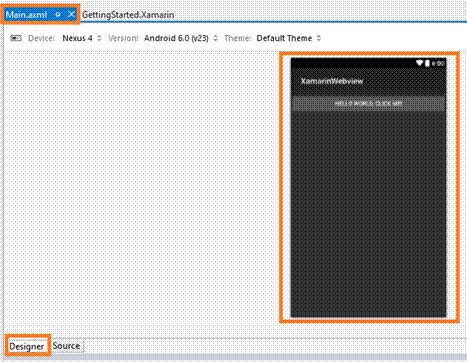Switch to the Source tab
The image size is (467, 362).
(x=66, y=346)
